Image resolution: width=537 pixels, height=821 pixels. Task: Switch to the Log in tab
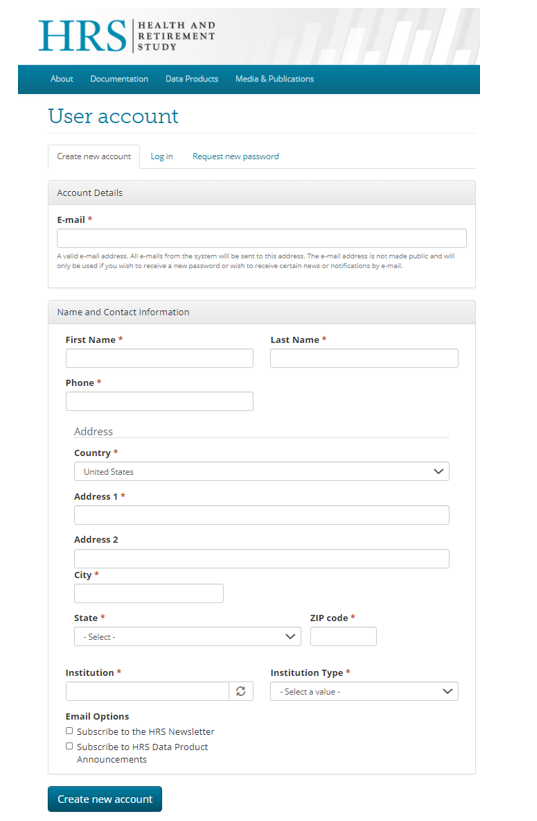pyautogui.click(x=162, y=157)
